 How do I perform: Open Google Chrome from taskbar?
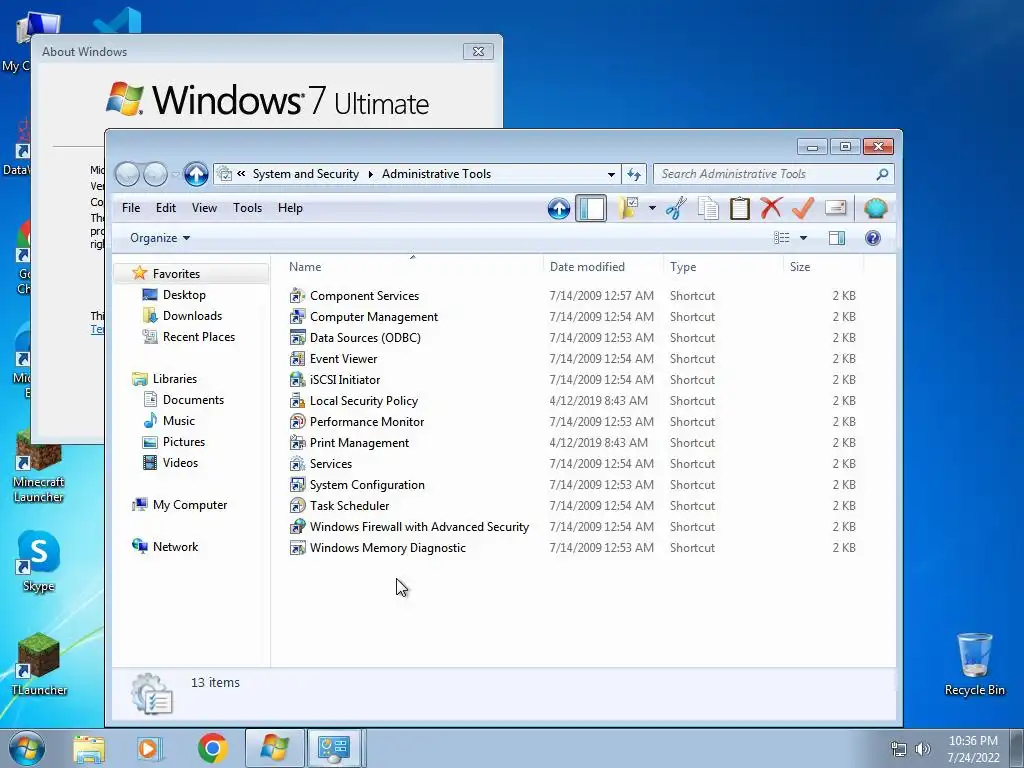212,748
